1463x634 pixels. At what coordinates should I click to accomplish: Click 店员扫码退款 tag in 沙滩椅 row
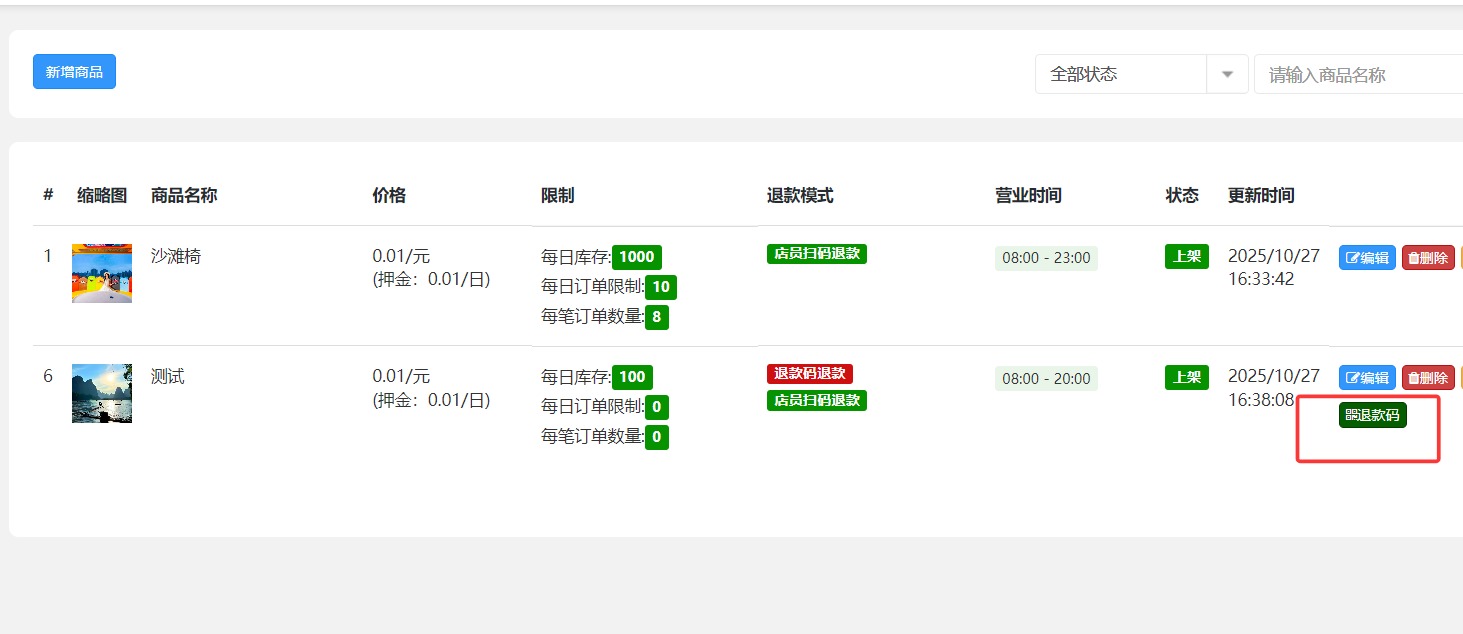(x=816, y=254)
